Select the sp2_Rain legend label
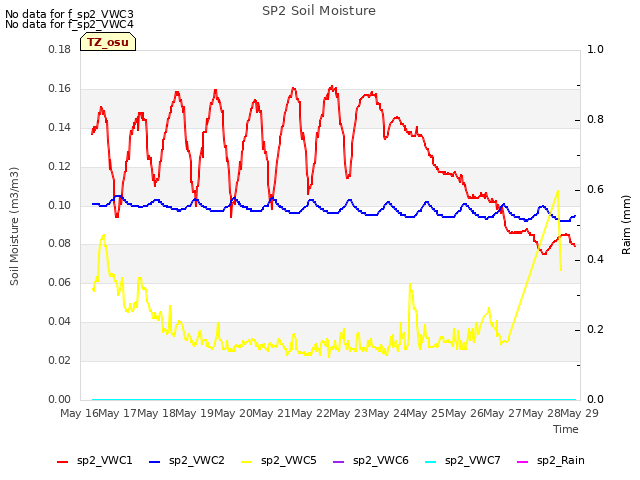640x480 pixels. coord(561,461)
